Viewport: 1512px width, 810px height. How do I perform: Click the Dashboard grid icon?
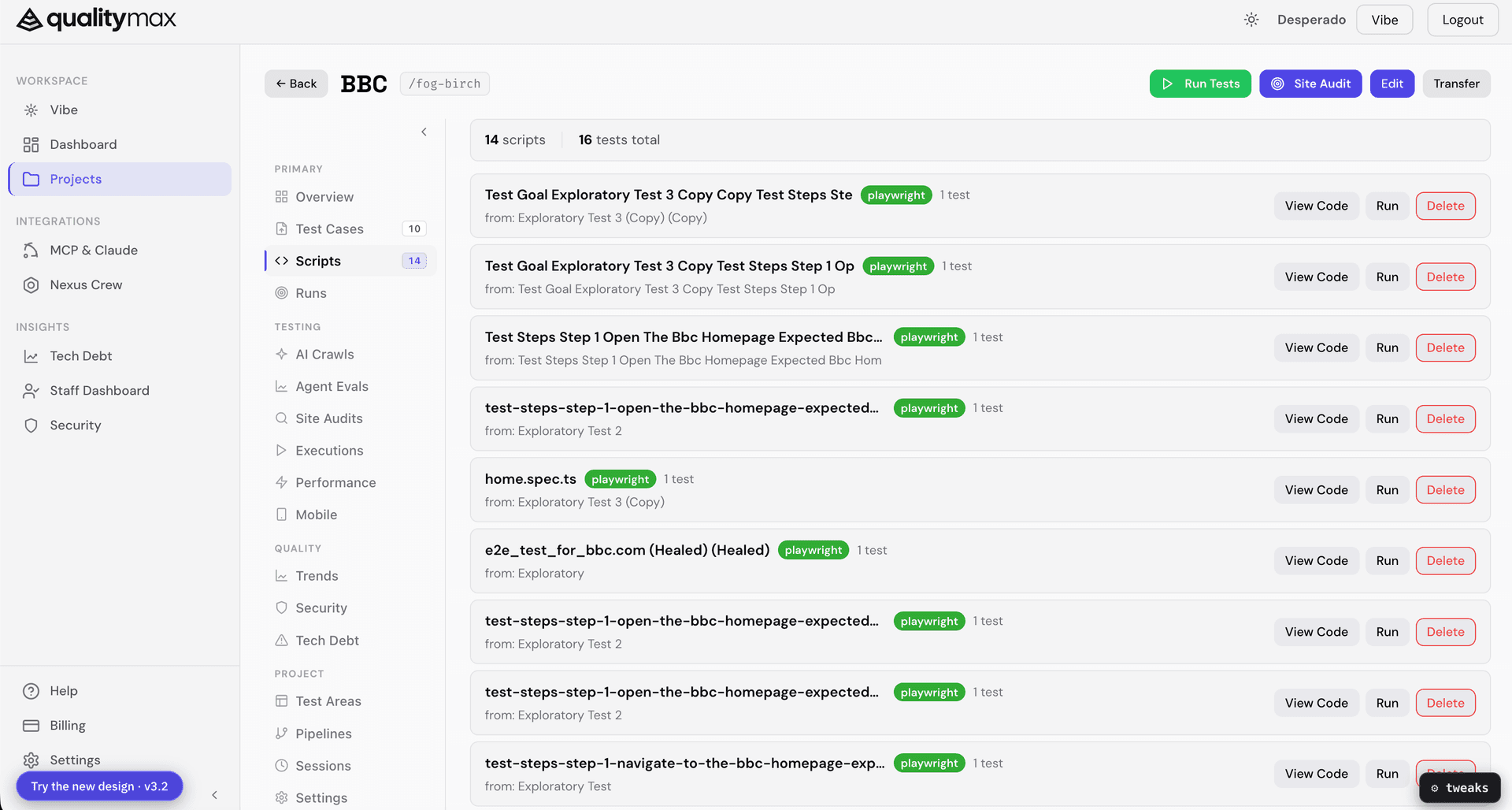pyautogui.click(x=31, y=145)
